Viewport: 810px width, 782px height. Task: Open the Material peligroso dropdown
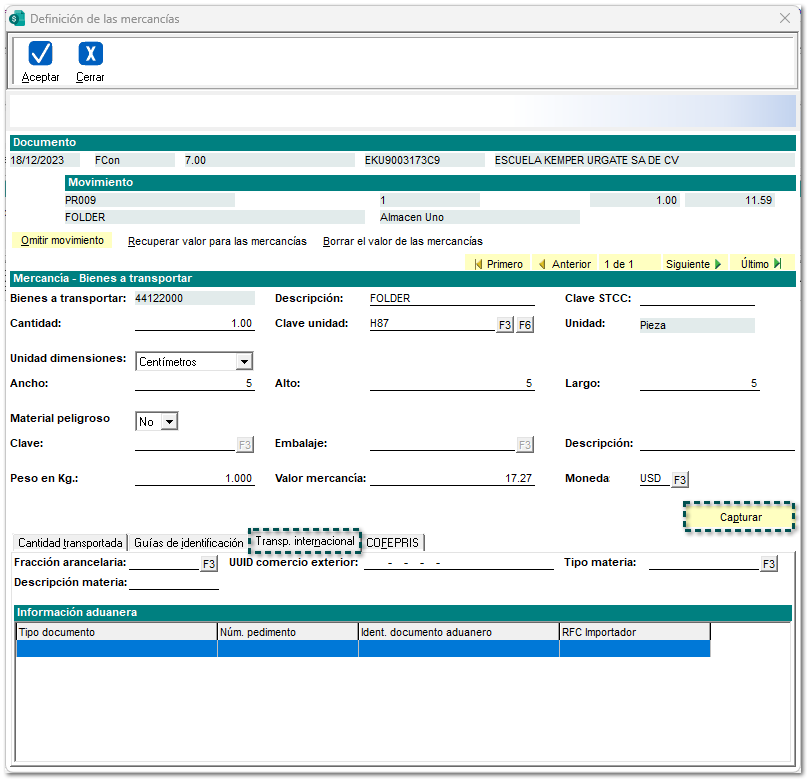tap(169, 422)
